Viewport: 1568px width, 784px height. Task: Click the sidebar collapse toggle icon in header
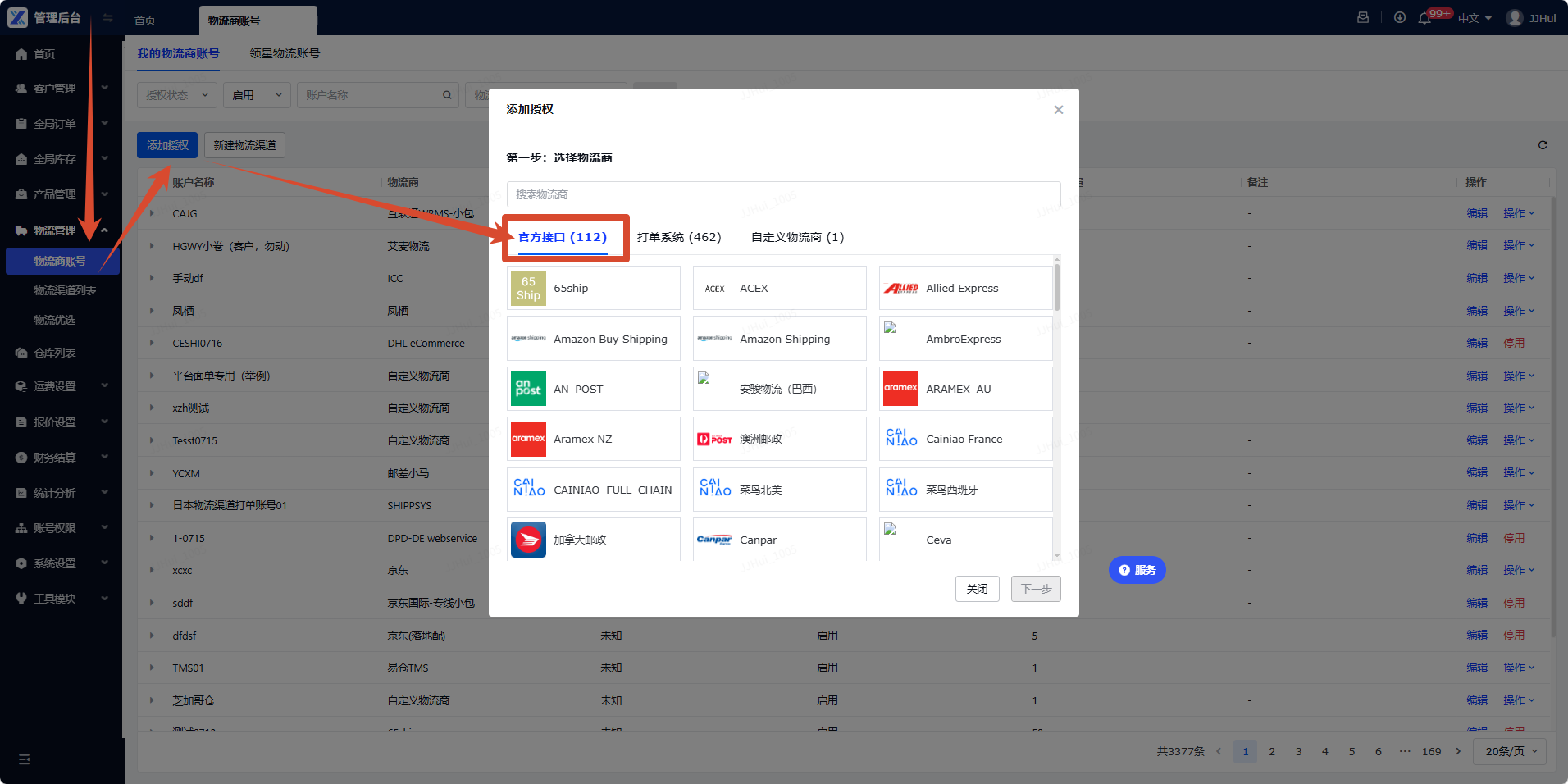(x=107, y=18)
